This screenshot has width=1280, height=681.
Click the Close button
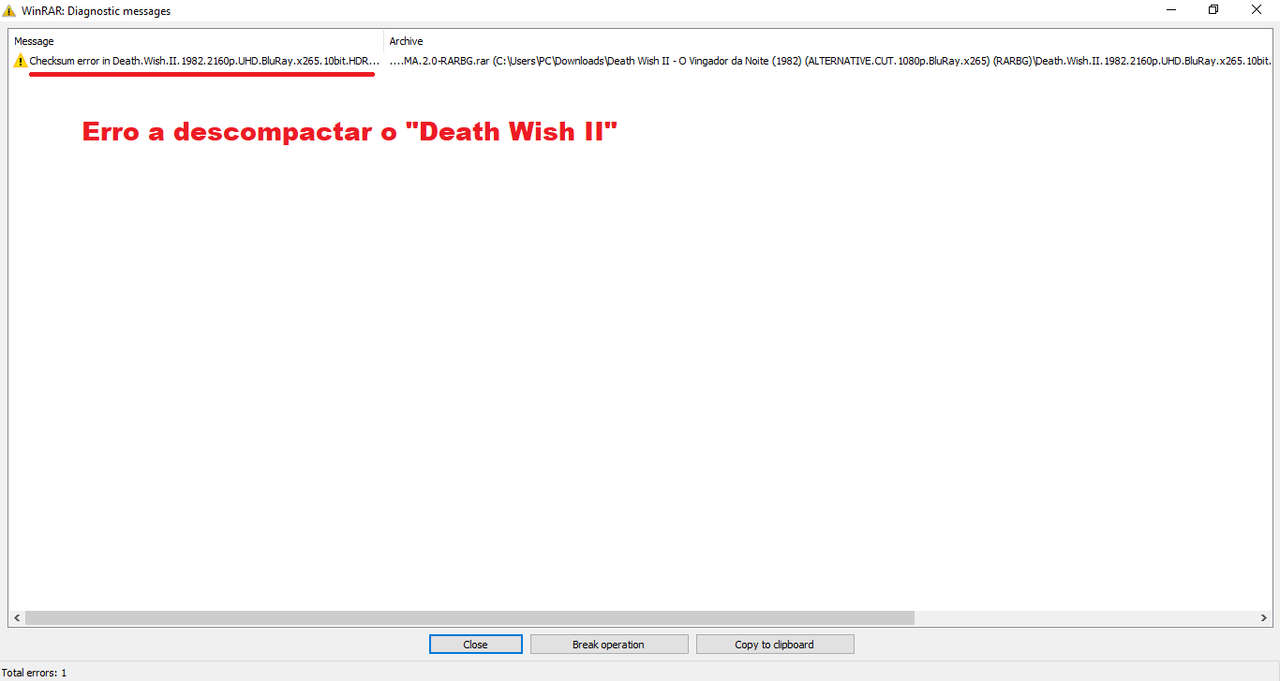[475, 645]
